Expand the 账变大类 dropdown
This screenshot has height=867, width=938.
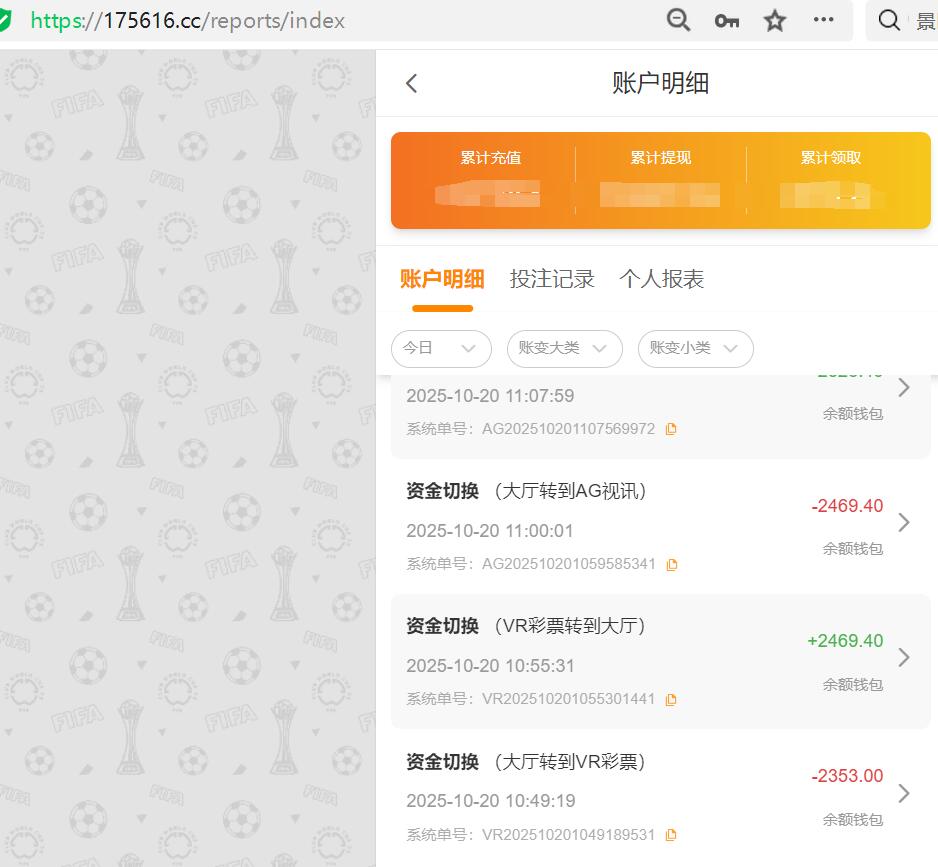(564, 349)
